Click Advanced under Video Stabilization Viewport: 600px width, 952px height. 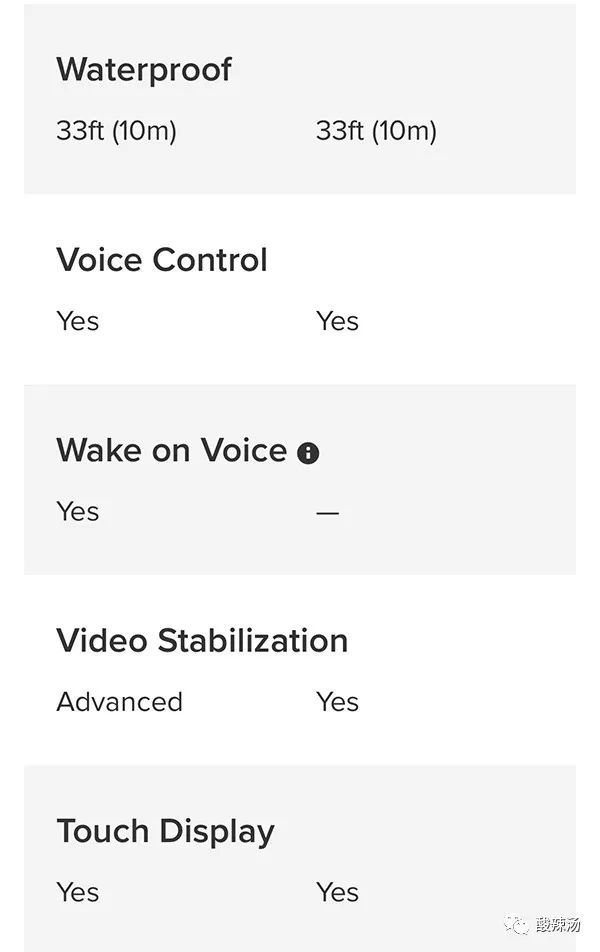pos(119,702)
